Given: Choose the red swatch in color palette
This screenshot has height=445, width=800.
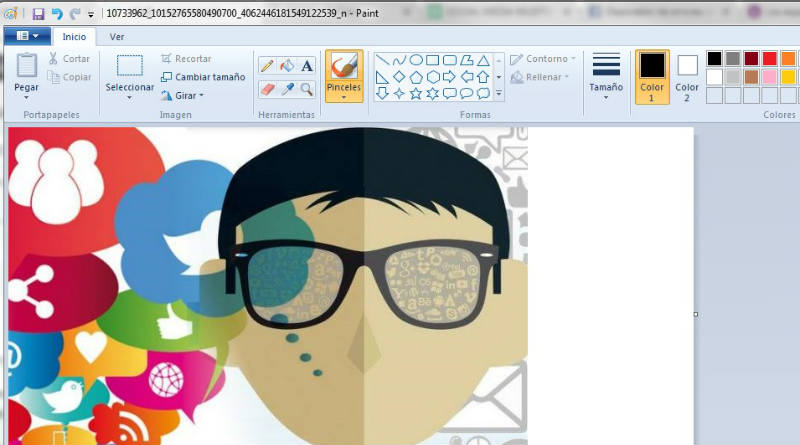Looking at the screenshot, I should (770, 59).
